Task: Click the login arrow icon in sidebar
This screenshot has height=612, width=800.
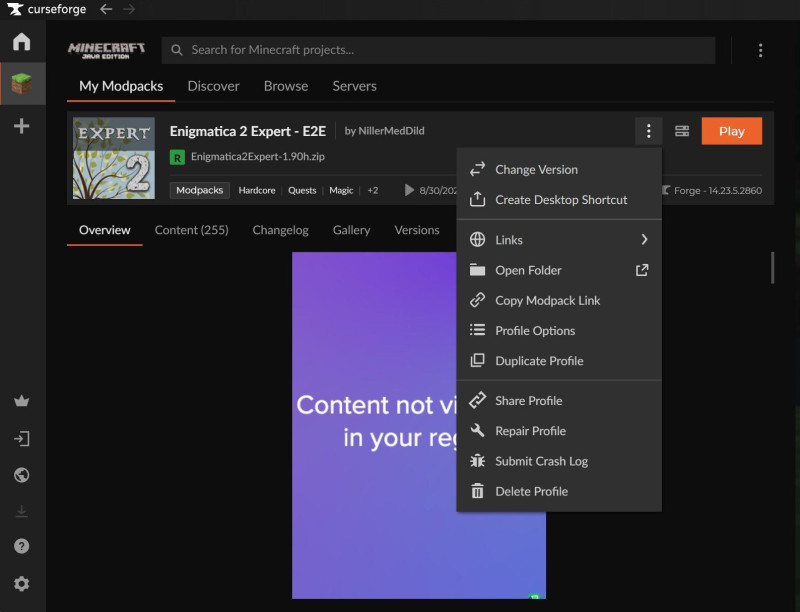Action: [21, 439]
